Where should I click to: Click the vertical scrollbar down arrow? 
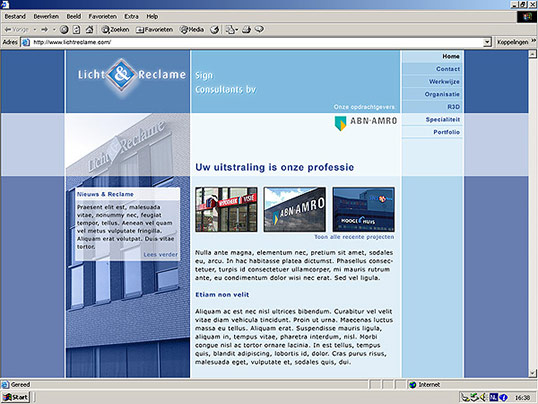[532, 373]
